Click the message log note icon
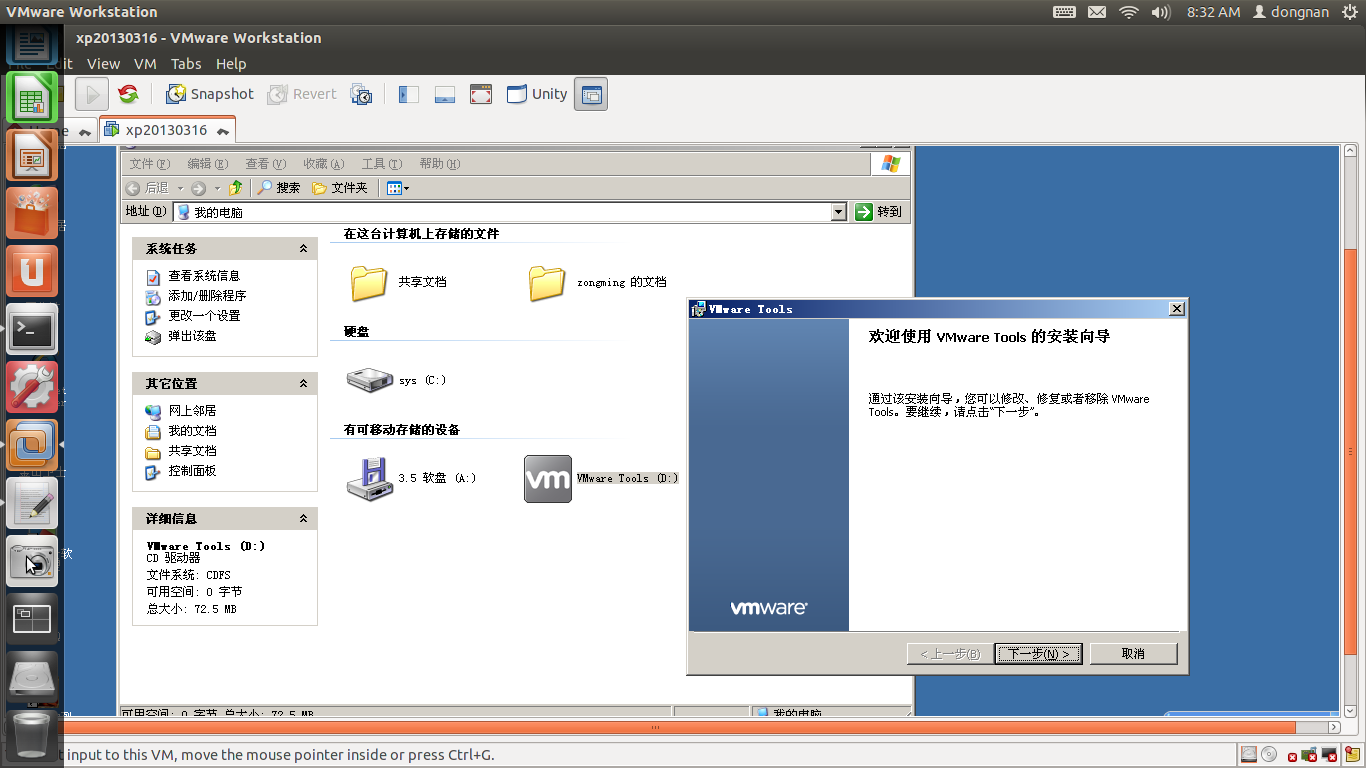 click(1352, 754)
